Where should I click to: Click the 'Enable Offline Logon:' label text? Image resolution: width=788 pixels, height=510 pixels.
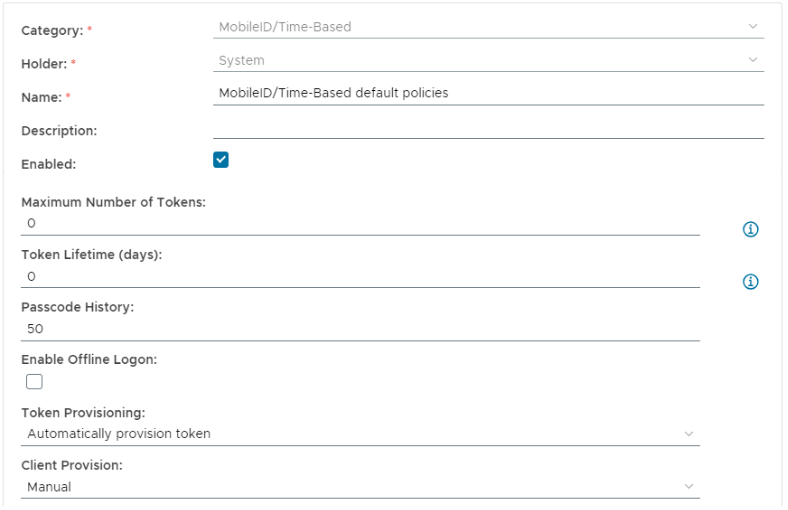(89, 359)
